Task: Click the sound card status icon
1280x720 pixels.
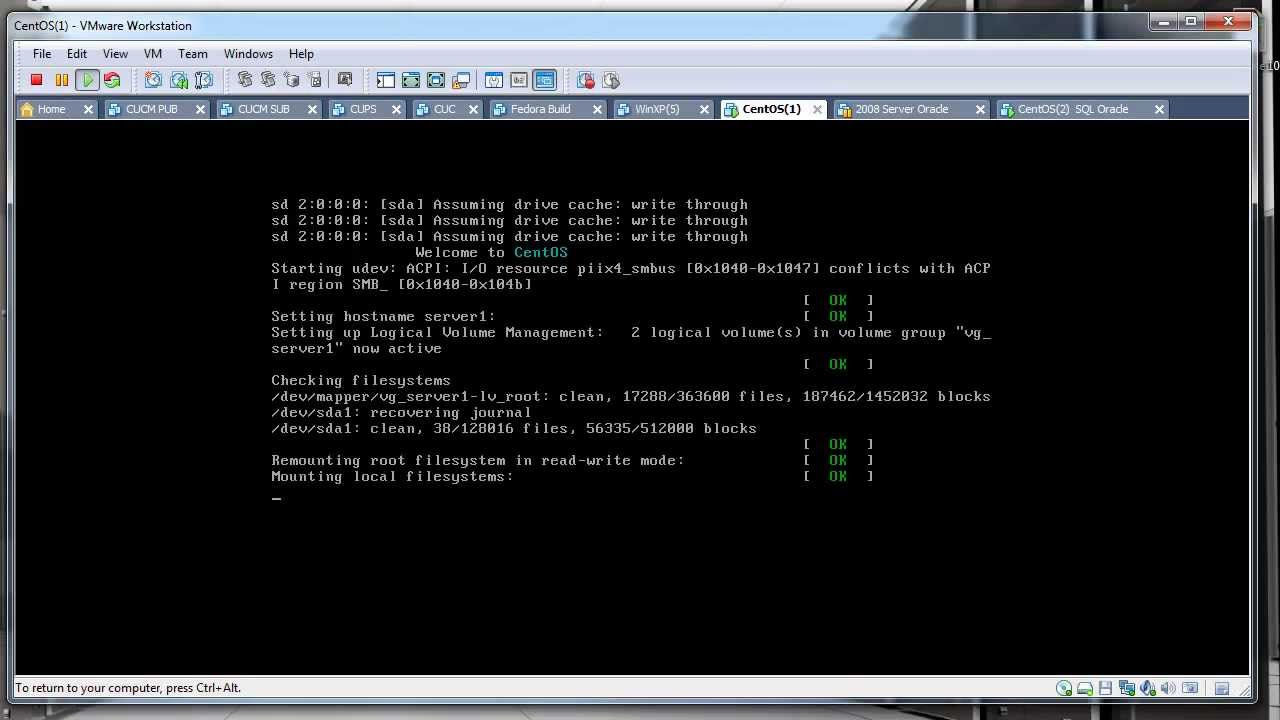Action: pos(1168,688)
